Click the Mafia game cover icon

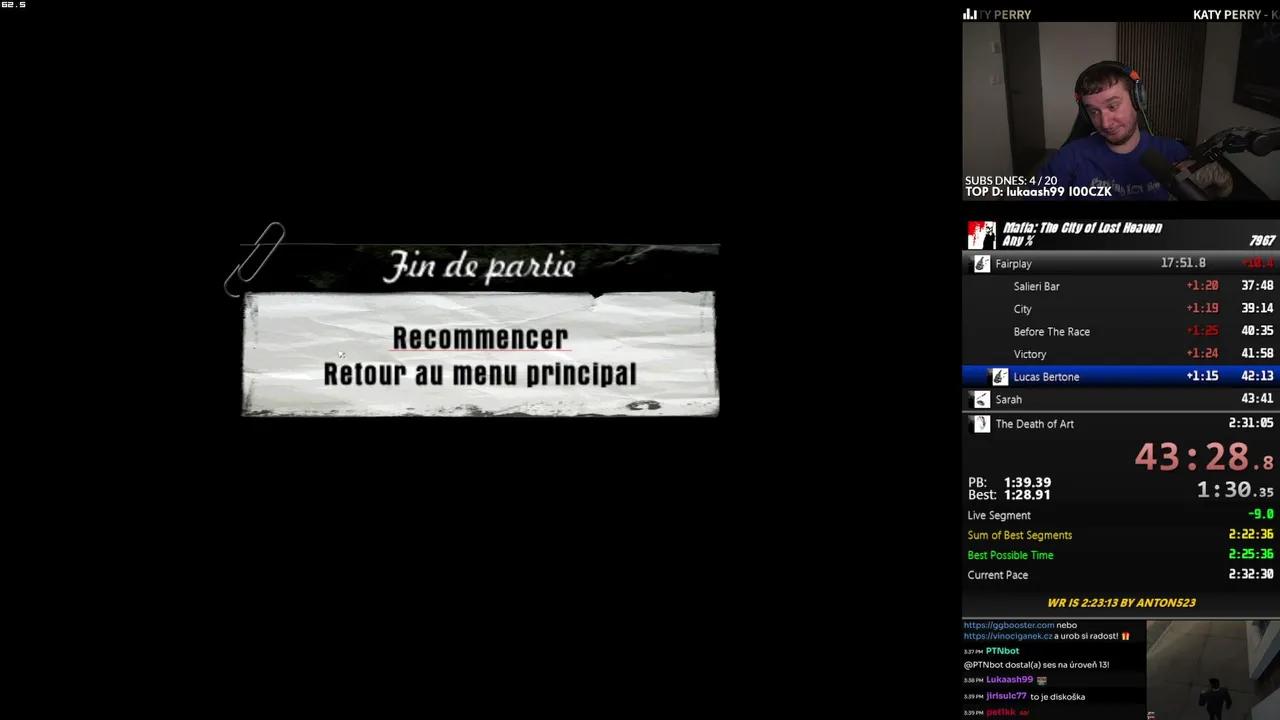coord(981,235)
